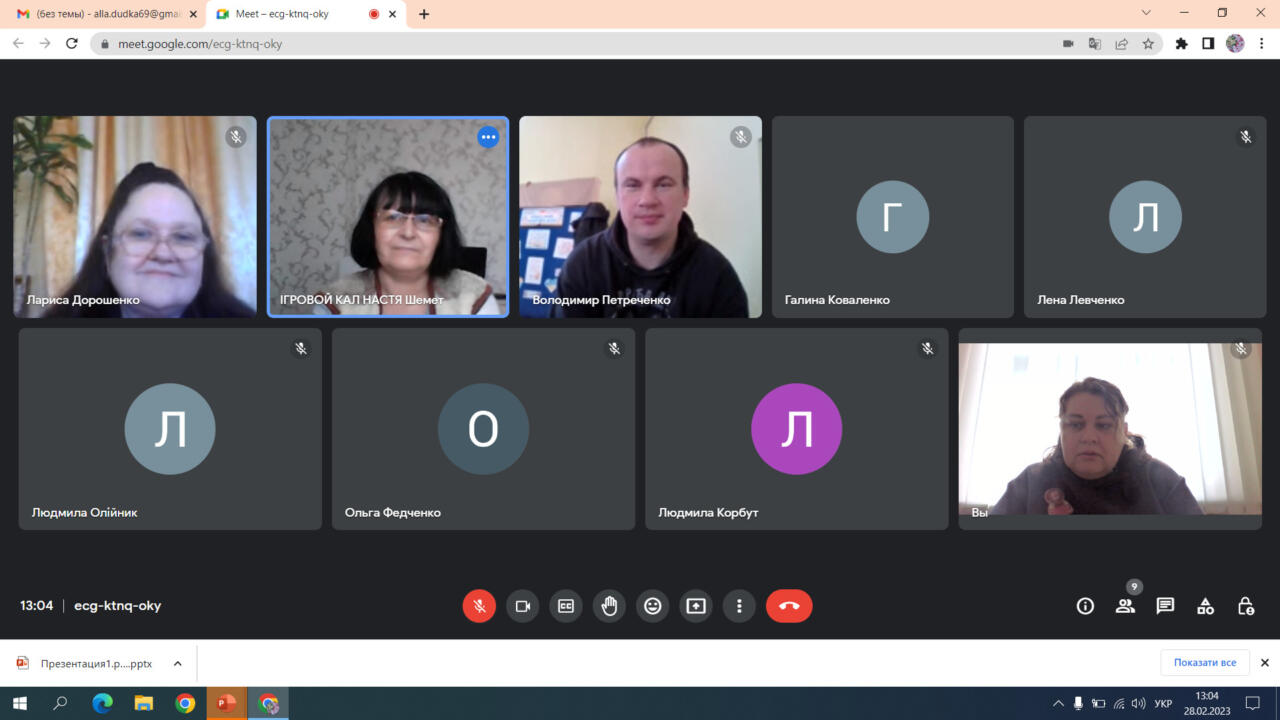Open the extensions puzzle icon

[1181, 44]
